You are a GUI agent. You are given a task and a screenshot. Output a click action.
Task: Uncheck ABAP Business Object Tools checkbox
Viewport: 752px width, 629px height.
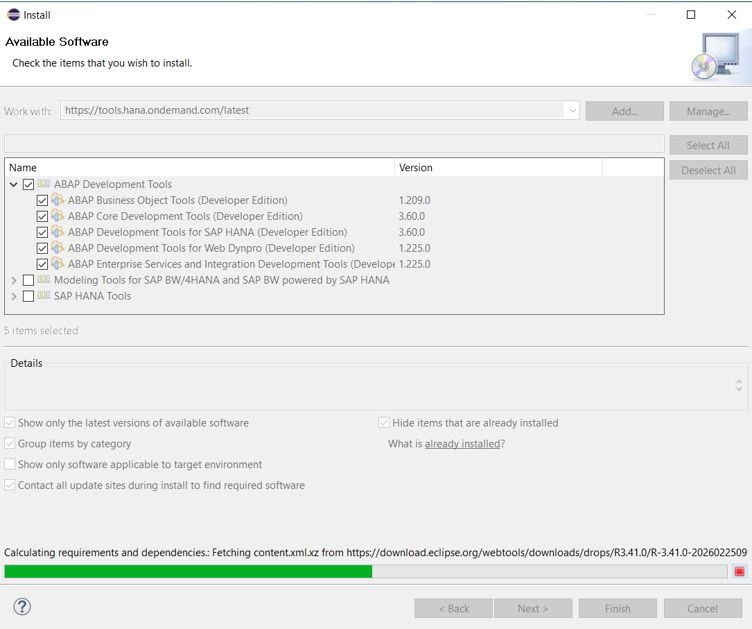pyautogui.click(x=42, y=200)
